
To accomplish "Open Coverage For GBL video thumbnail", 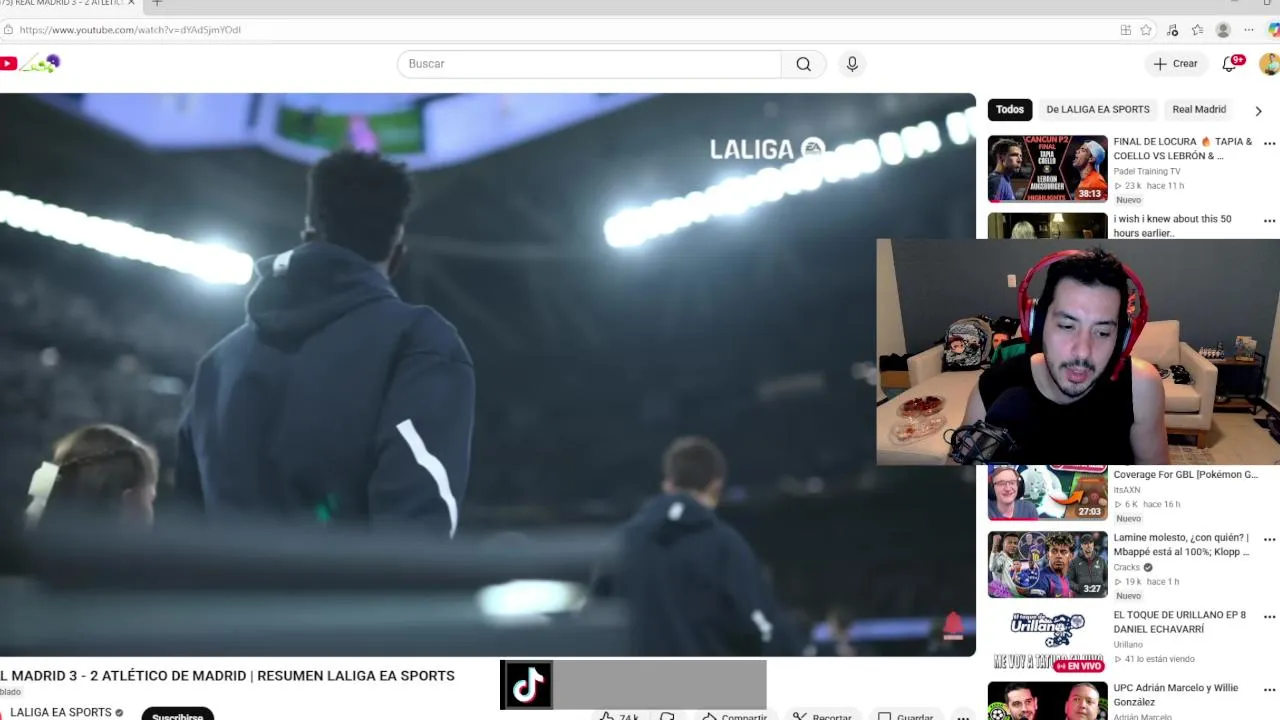I will [x=1048, y=493].
